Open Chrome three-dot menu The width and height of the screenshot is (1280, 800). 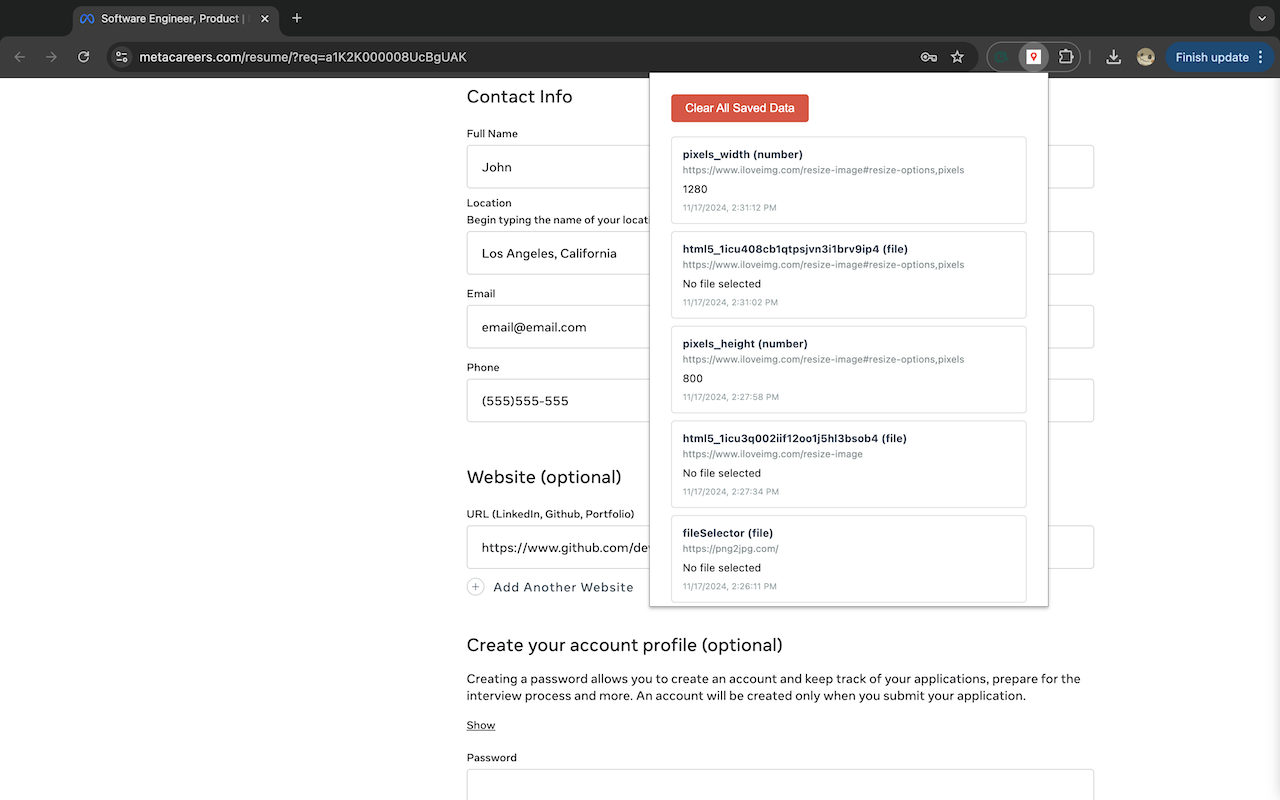(x=1261, y=57)
